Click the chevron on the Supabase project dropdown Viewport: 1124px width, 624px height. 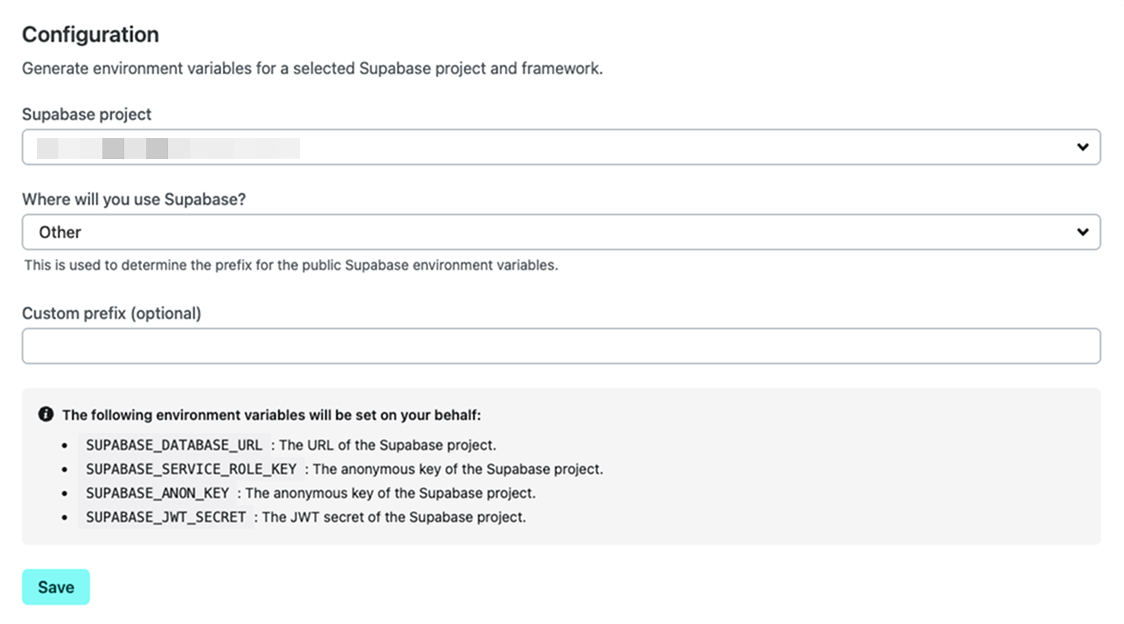(x=1083, y=146)
